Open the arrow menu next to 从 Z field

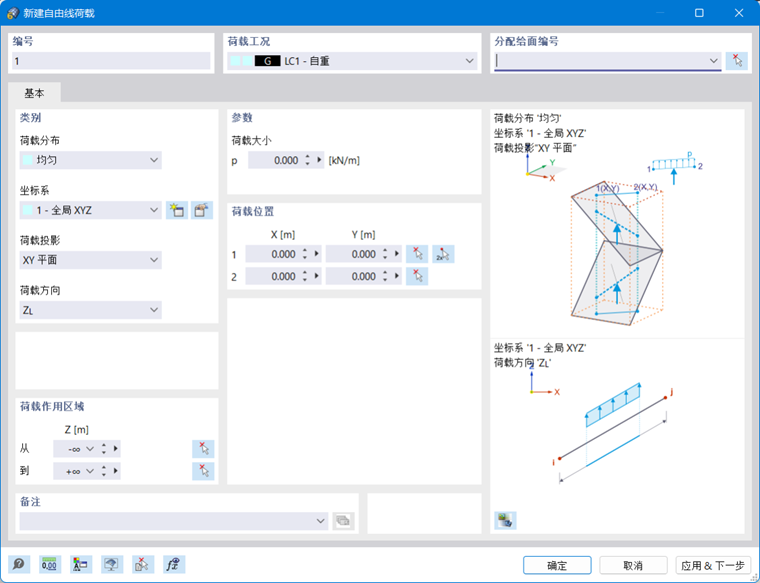click(x=115, y=449)
